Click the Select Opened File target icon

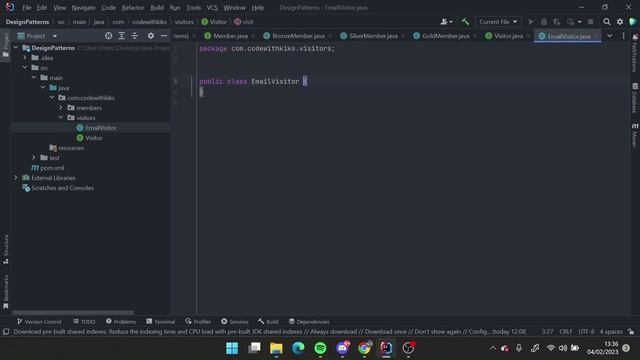(x=108, y=36)
